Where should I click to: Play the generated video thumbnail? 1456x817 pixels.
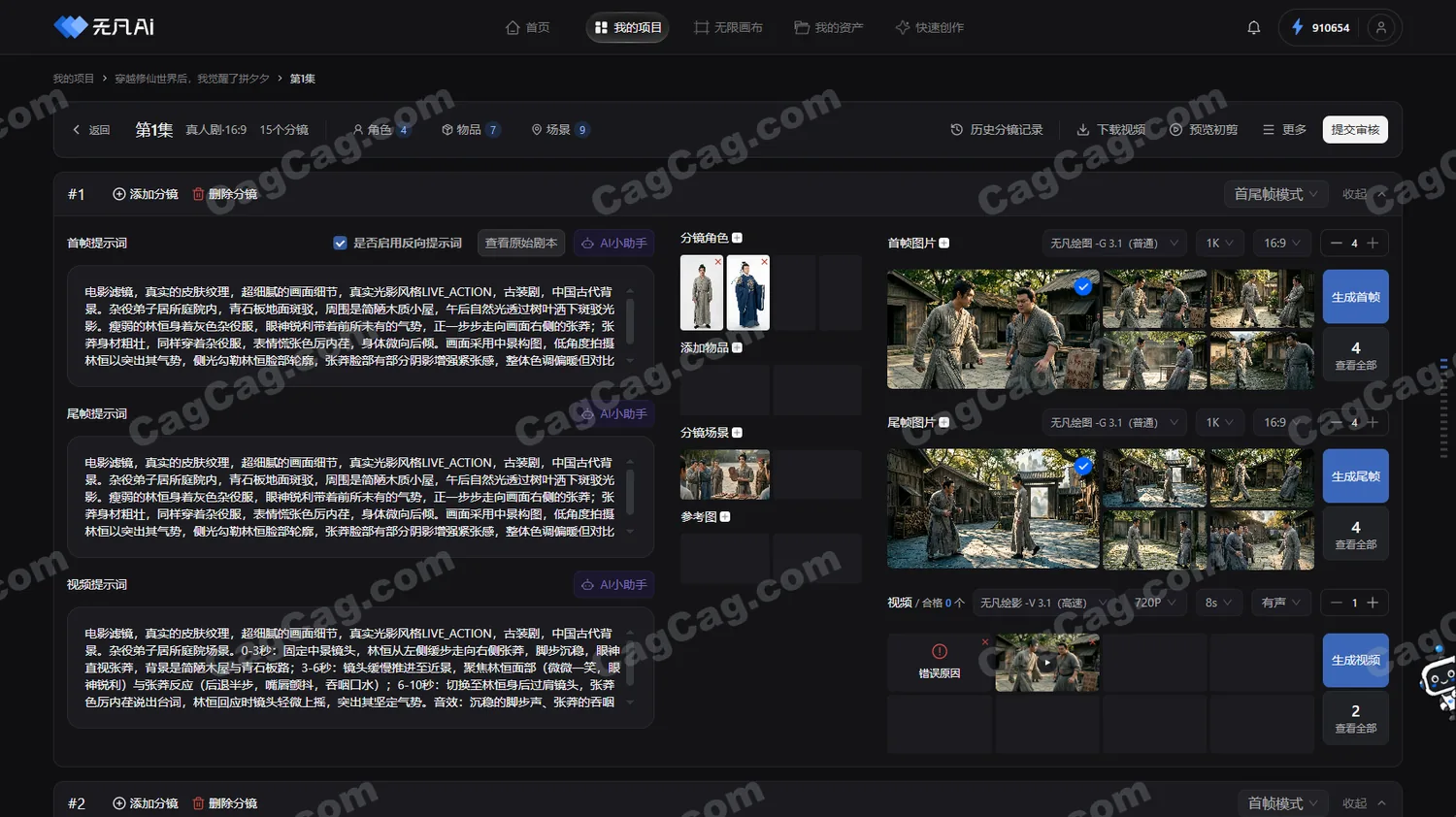pyautogui.click(x=1046, y=663)
